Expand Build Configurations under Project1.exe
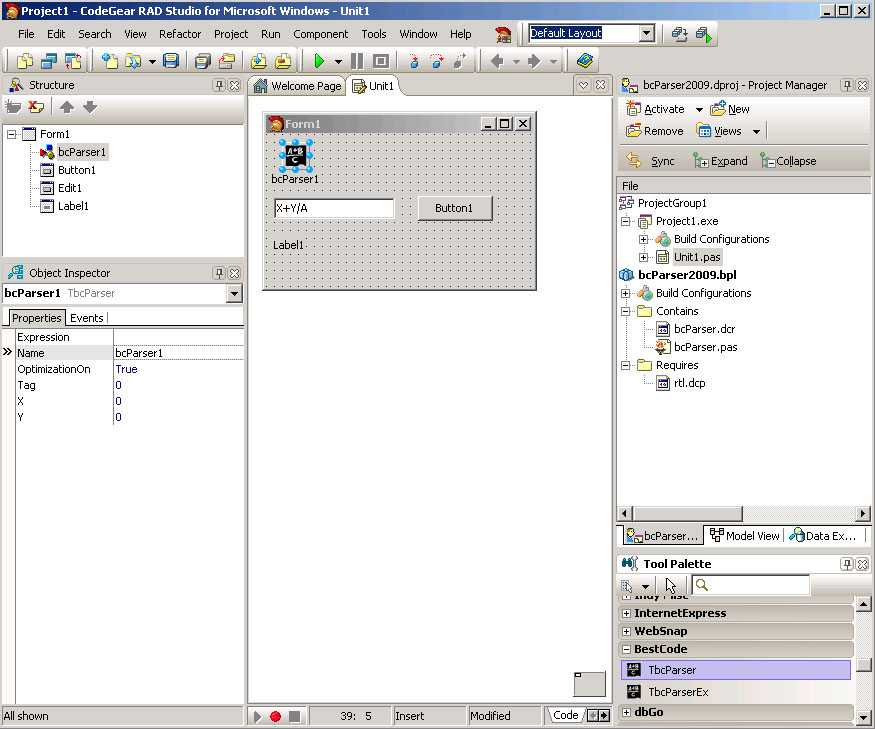The image size is (875, 729). coord(643,239)
